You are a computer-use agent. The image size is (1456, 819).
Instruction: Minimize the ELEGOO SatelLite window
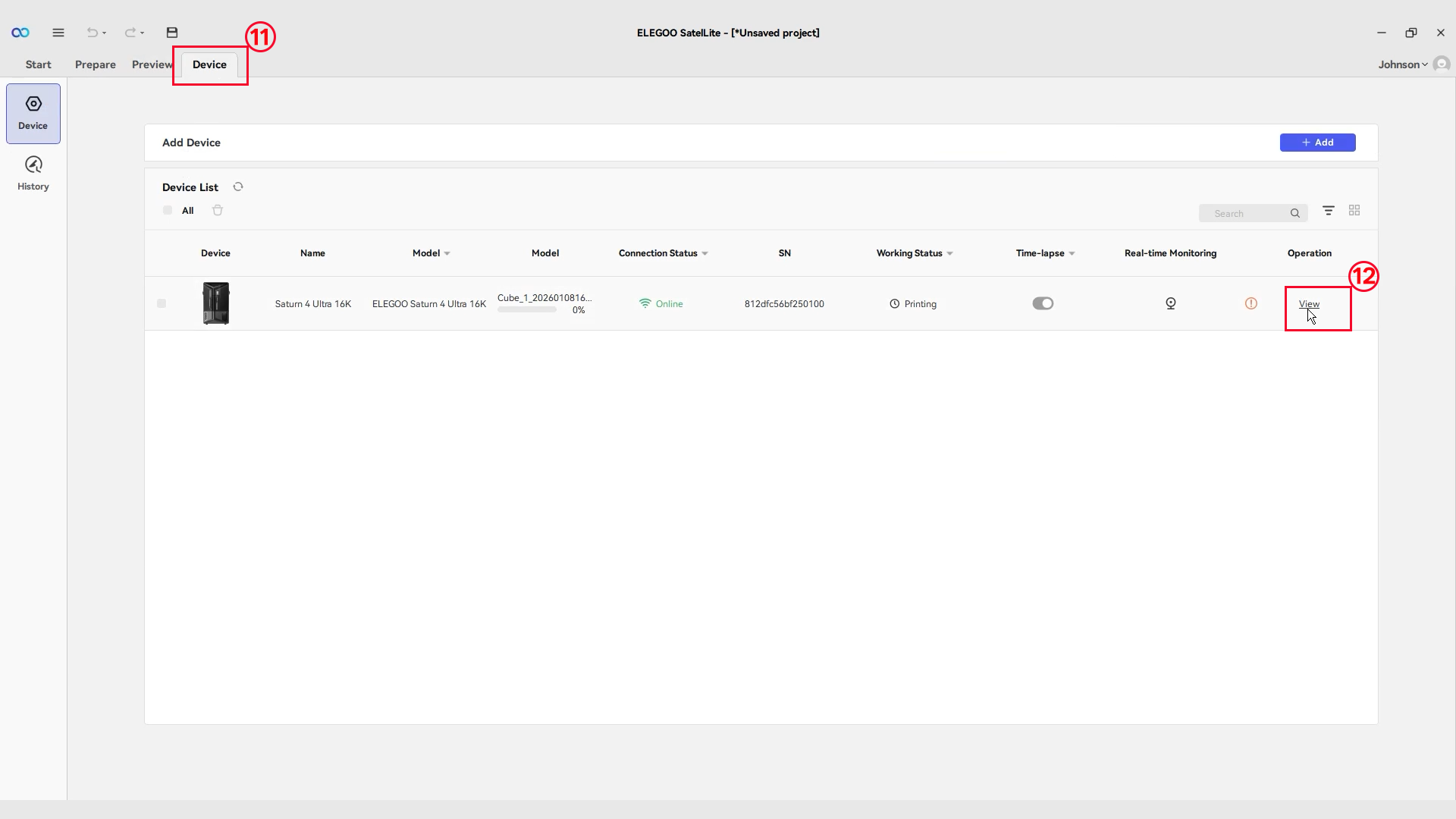point(1382,33)
